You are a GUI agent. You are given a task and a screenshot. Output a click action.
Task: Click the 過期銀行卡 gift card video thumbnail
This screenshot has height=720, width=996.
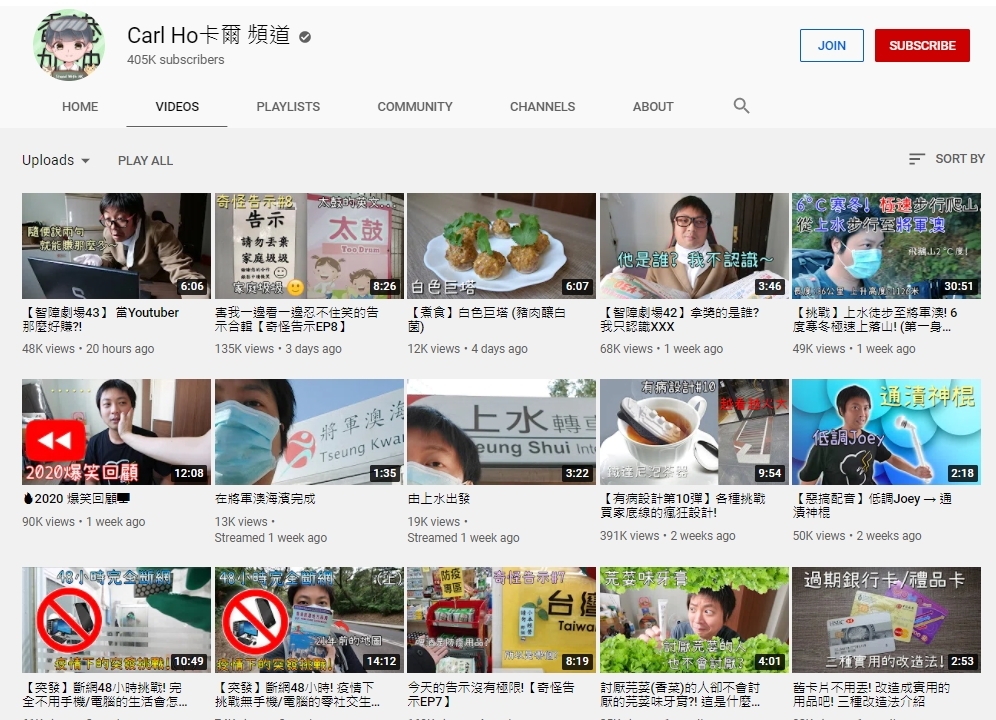(886, 620)
